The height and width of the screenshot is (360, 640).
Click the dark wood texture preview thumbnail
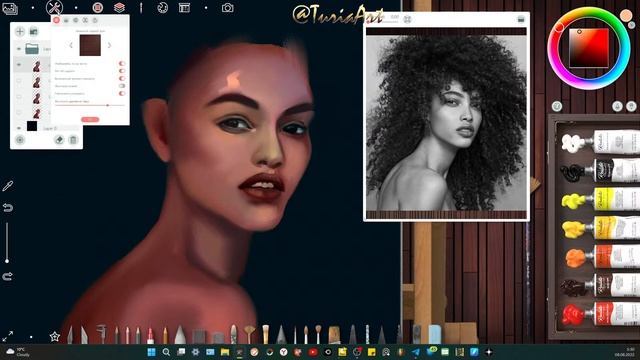[90, 45]
